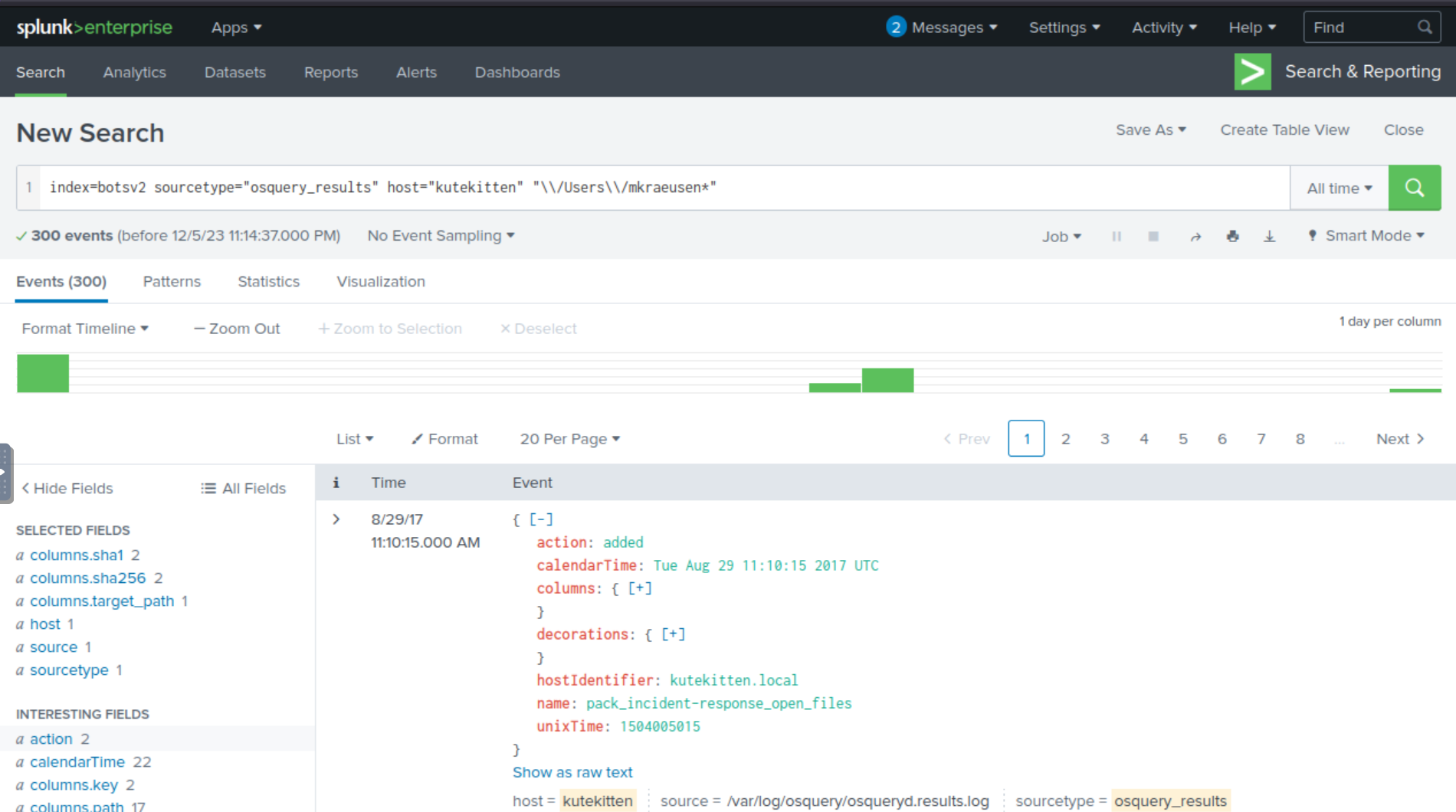The image size is (1456, 812).
Task: Click the info column header icon
Action: click(336, 483)
